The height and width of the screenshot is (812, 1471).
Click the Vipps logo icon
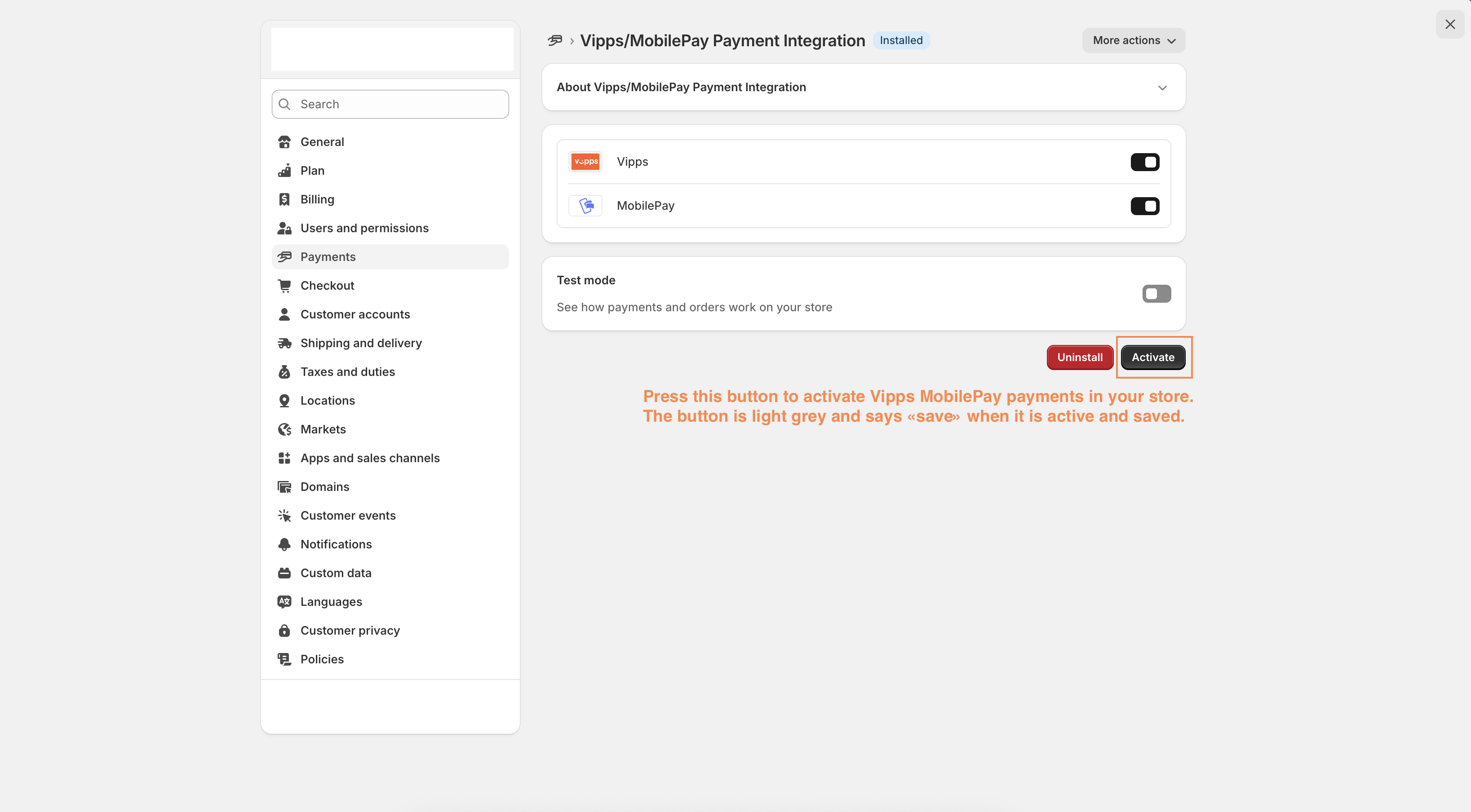pyautogui.click(x=585, y=162)
